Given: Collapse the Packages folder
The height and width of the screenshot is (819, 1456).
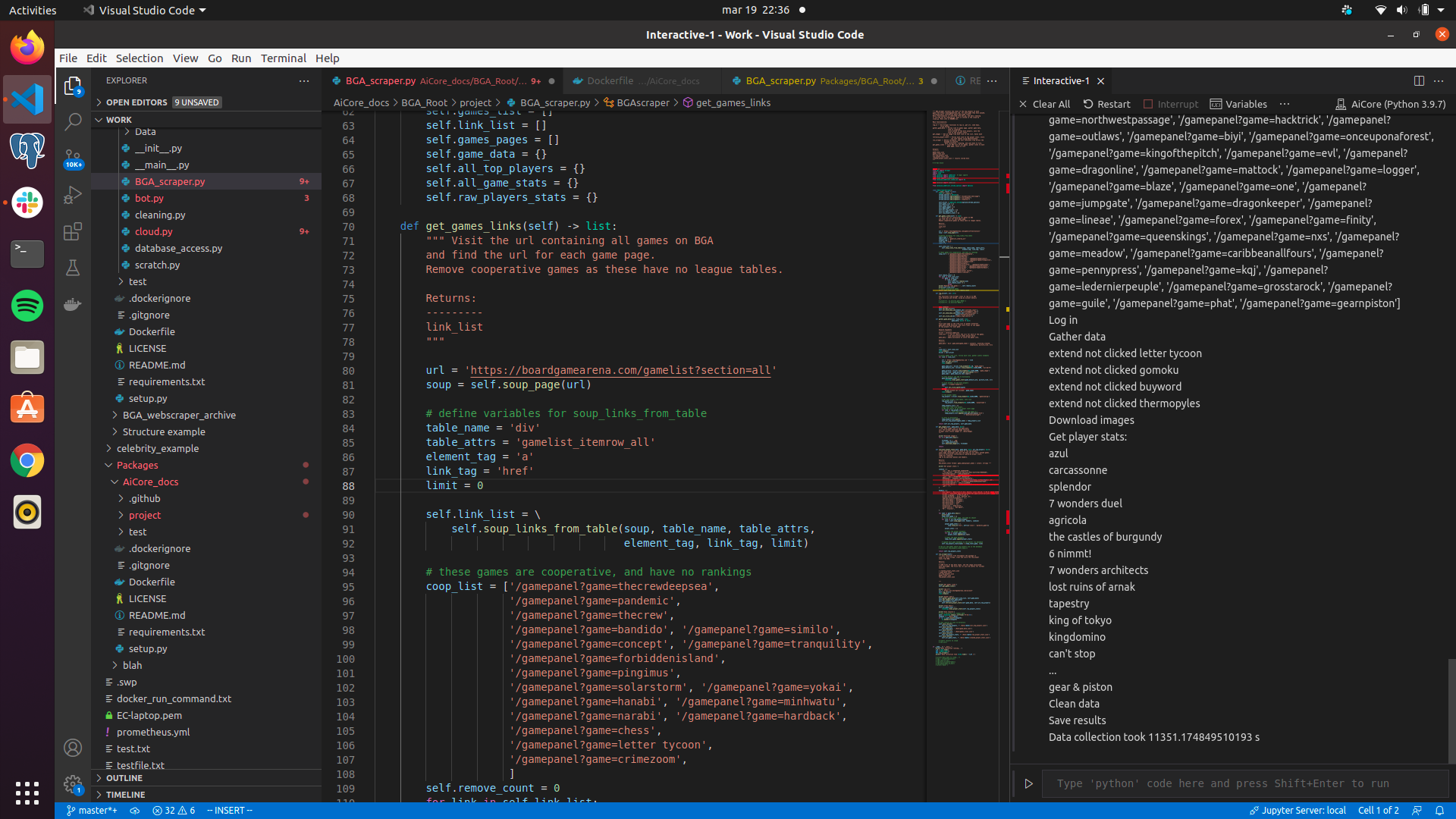Looking at the screenshot, I should point(137,465).
